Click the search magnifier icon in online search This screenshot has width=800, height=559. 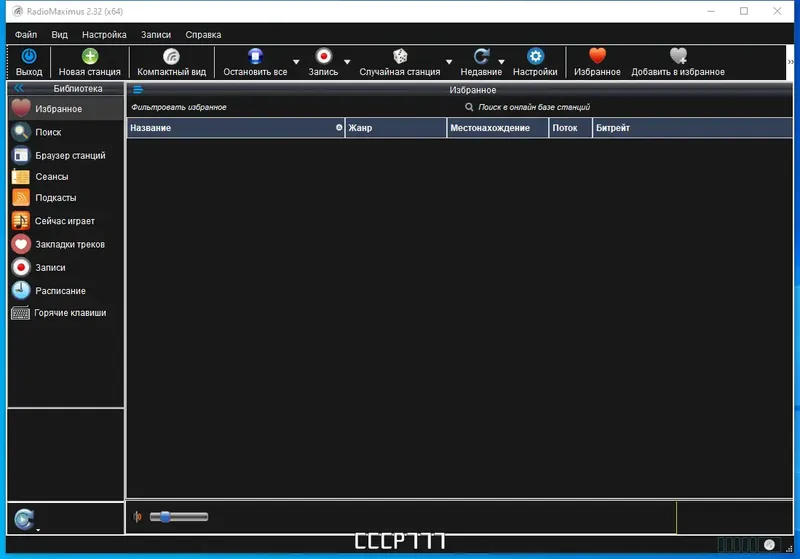coord(469,107)
